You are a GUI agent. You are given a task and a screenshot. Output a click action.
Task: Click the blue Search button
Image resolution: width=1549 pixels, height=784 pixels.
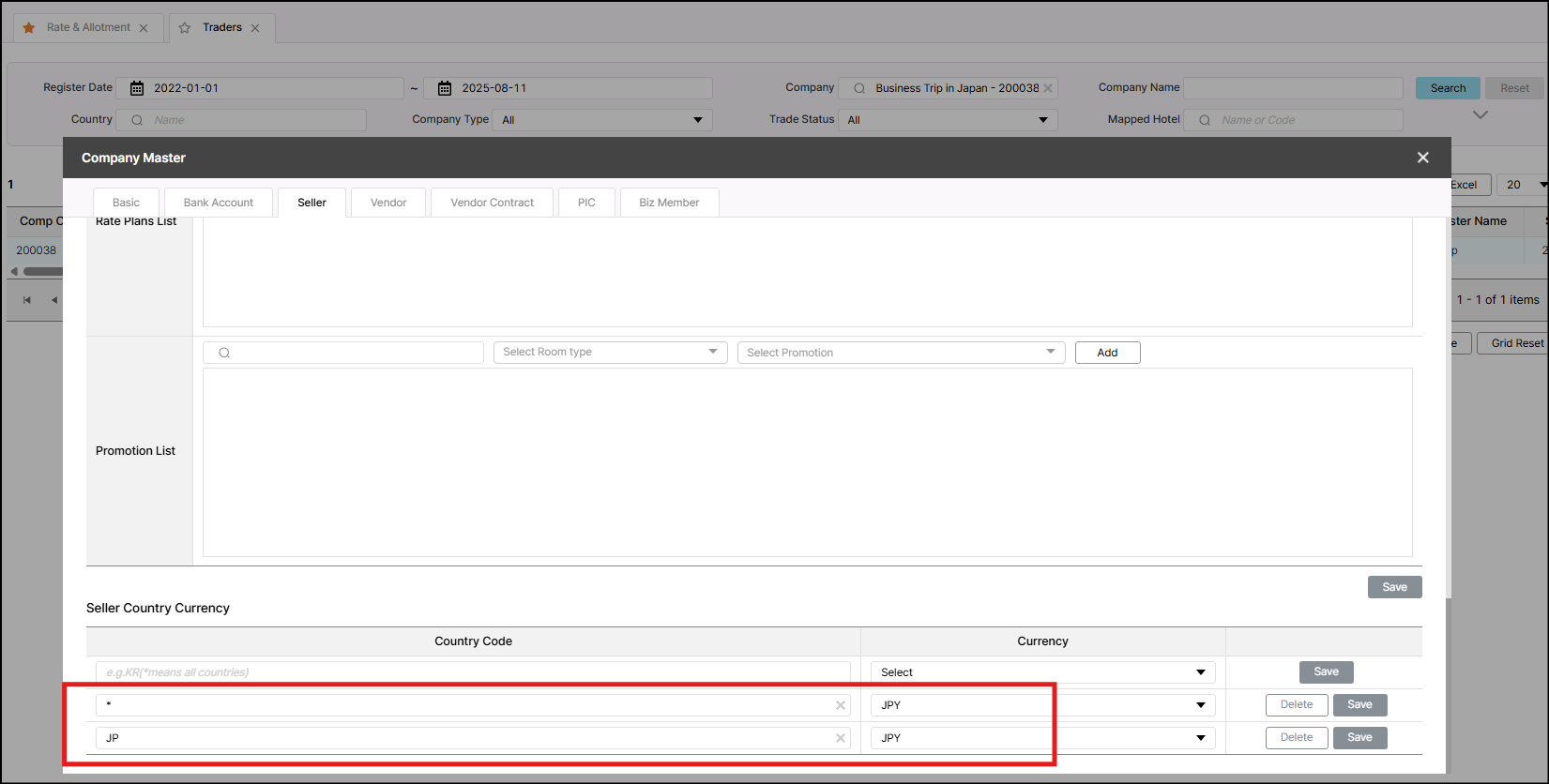coord(1447,88)
